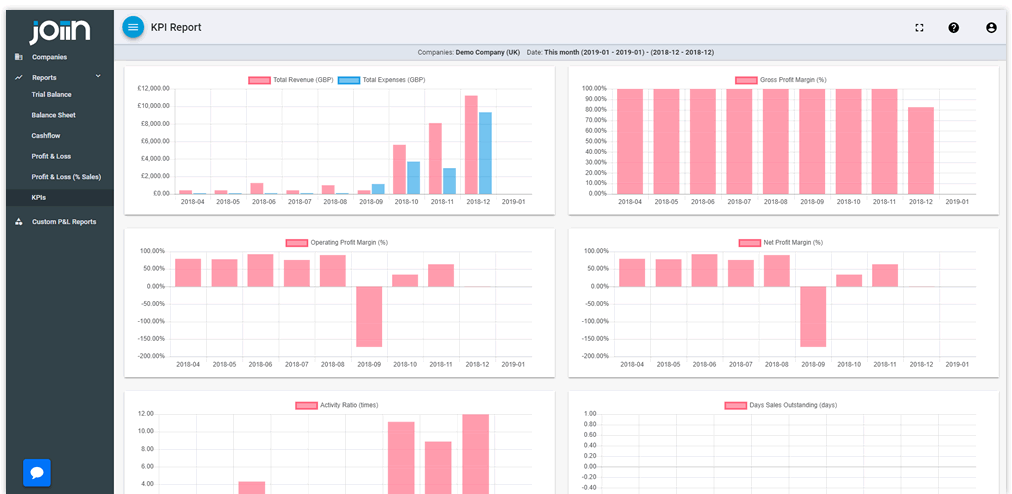Click 2018-09 negative bar in Net Profit chart
Viewport: 1012px width, 494px height.
[x=813, y=316]
